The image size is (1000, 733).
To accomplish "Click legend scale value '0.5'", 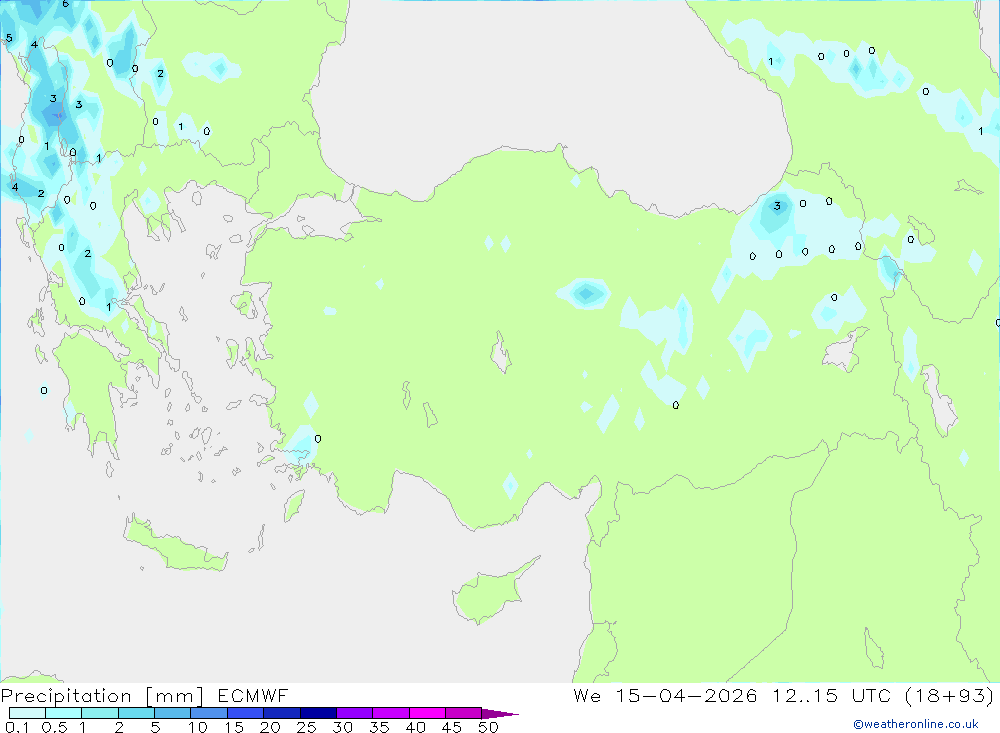I will click(x=54, y=727).
